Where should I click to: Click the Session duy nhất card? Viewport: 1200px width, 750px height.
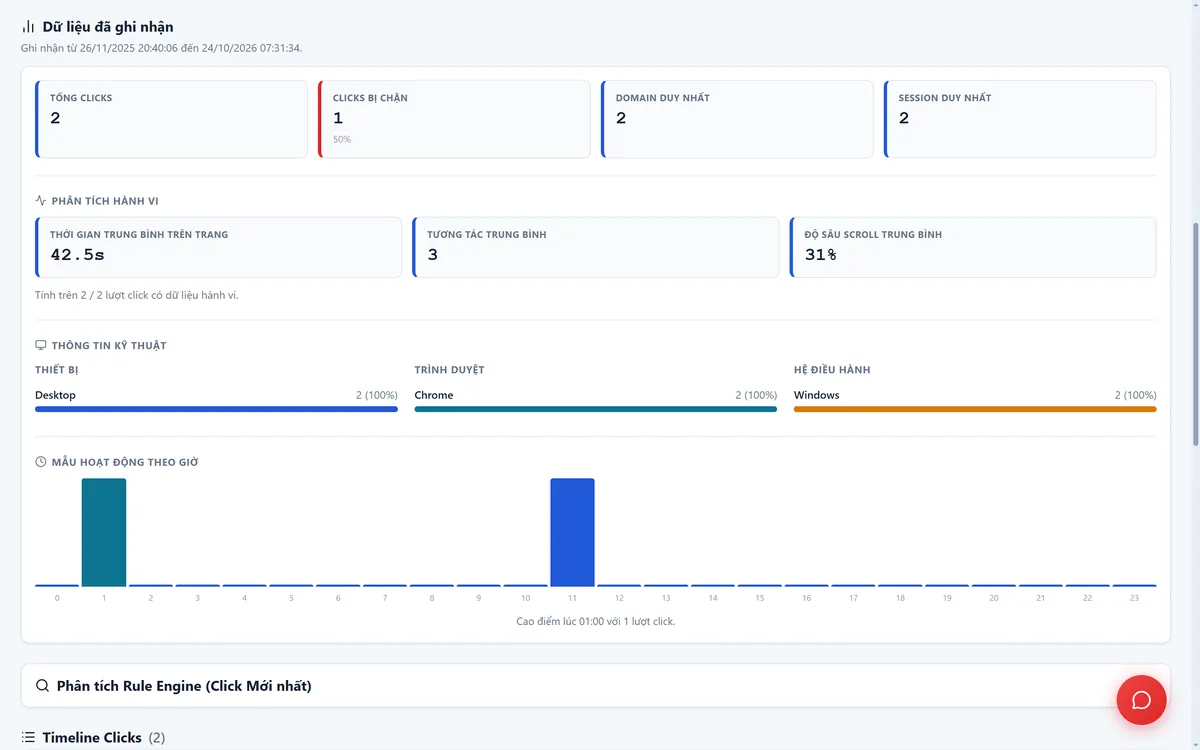[x=1020, y=119]
